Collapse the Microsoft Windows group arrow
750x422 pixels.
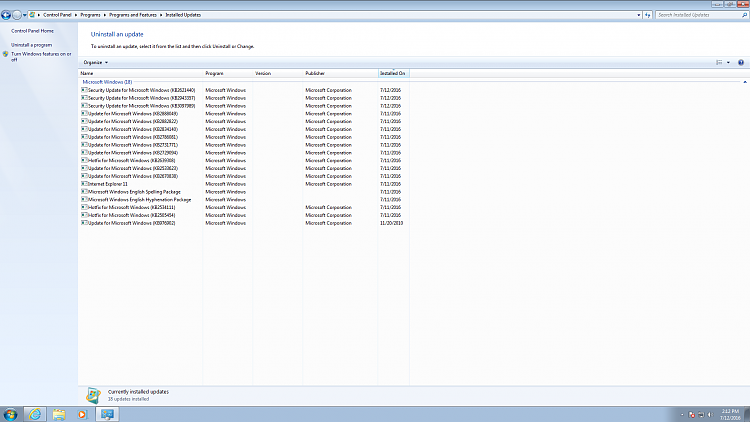click(745, 82)
